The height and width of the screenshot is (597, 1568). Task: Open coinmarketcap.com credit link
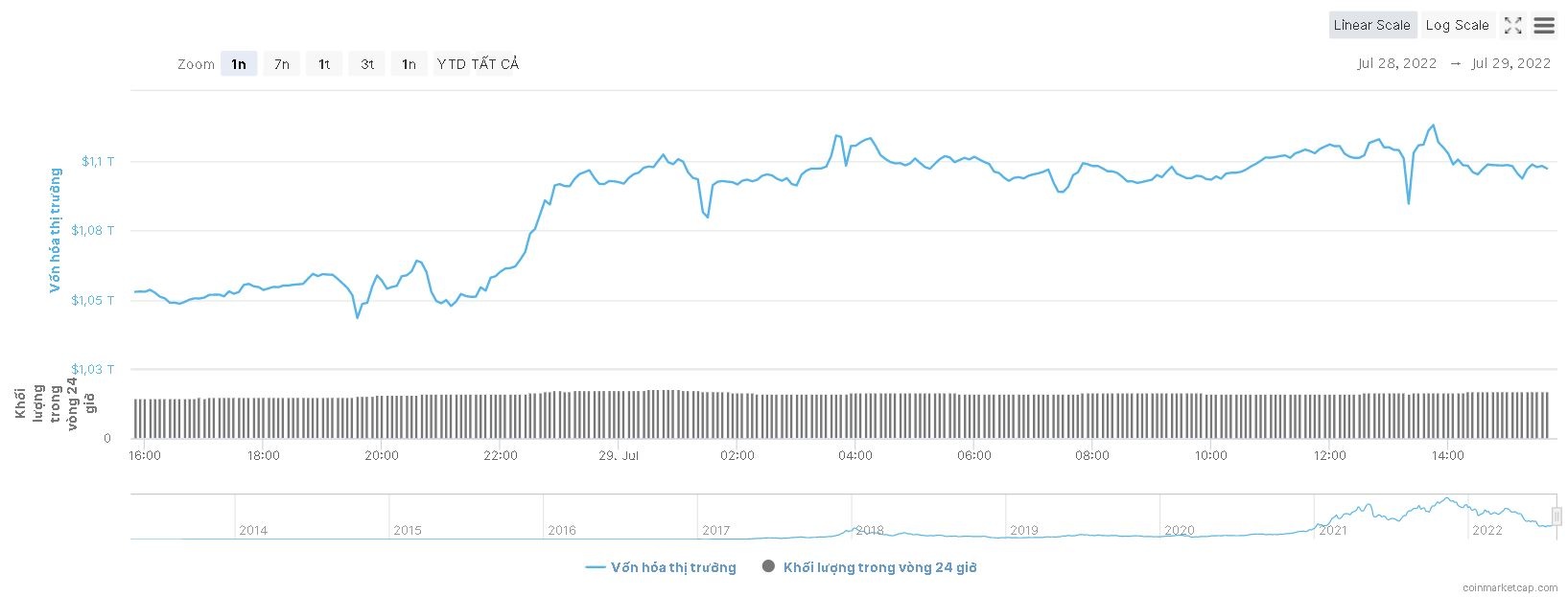pyautogui.click(x=1509, y=586)
